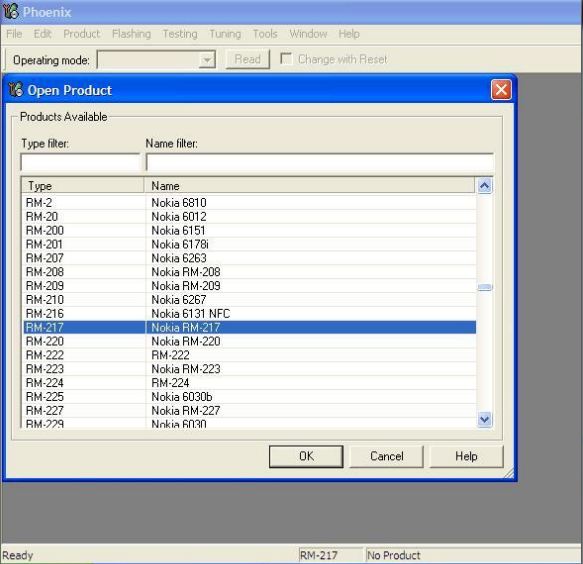Viewport: 583px width, 564px height.
Task: Focus the Name filter input field
Action: click(x=320, y=162)
